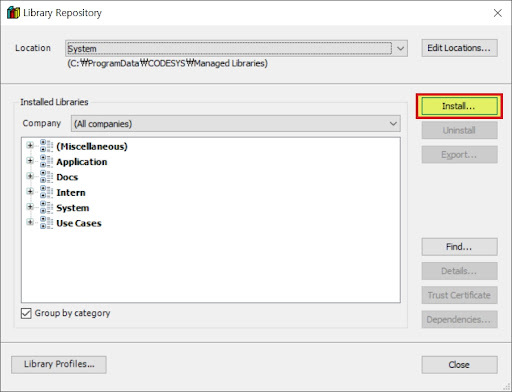The image size is (512, 392).
Task: Click the Application category icon
Action: (x=46, y=161)
